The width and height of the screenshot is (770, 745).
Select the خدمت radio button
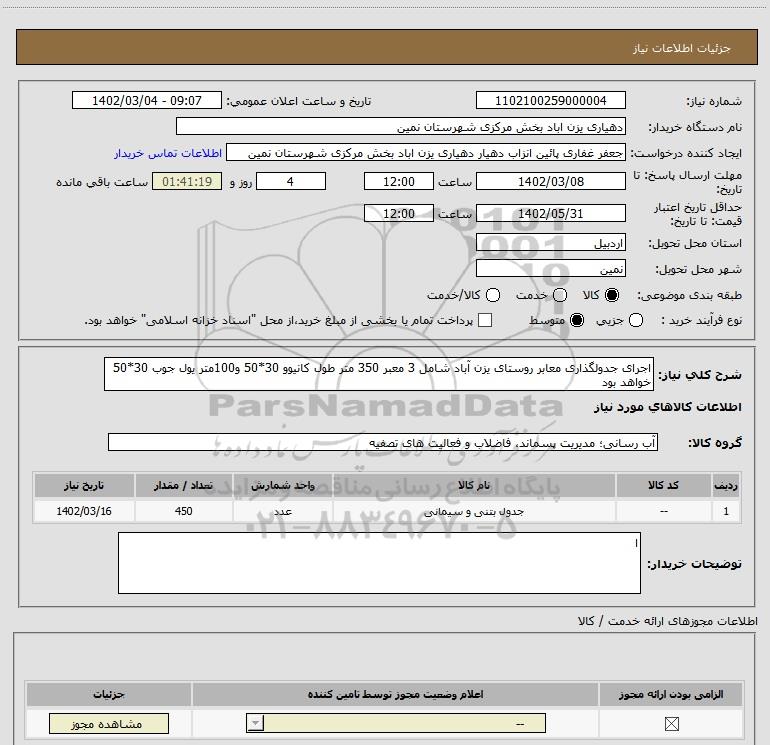coord(560,295)
